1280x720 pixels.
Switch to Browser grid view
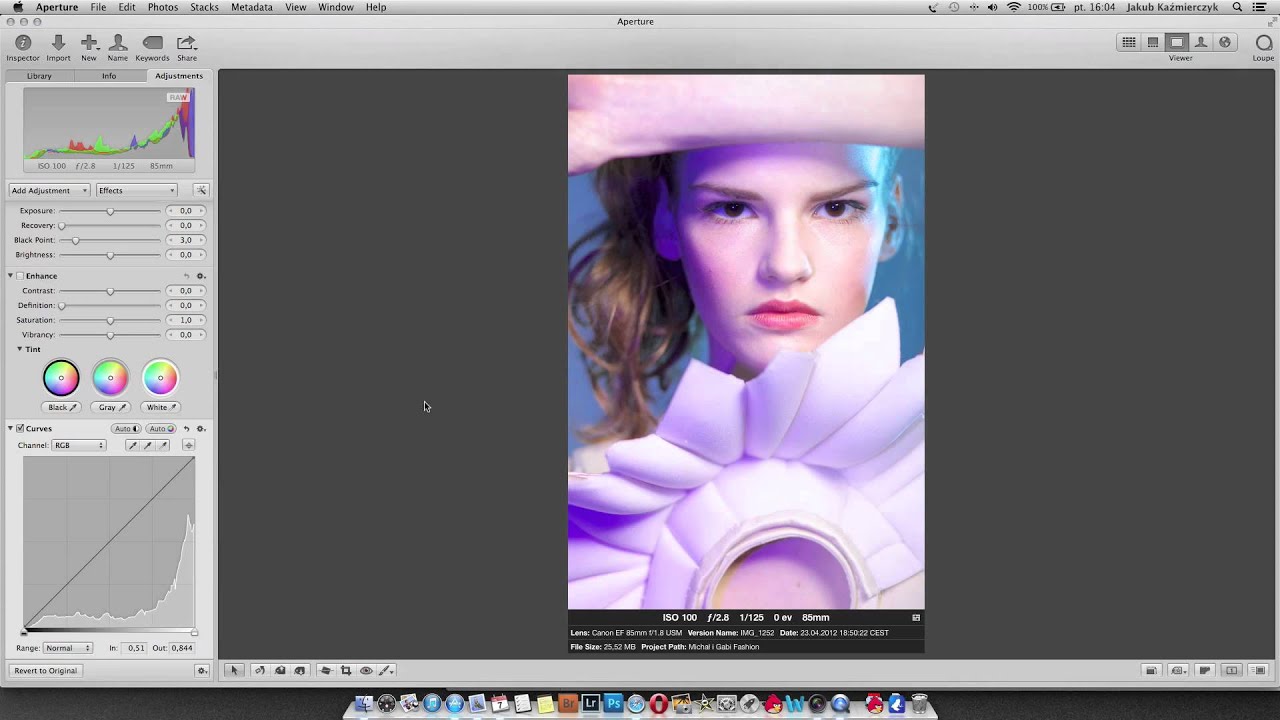[x=1129, y=42]
